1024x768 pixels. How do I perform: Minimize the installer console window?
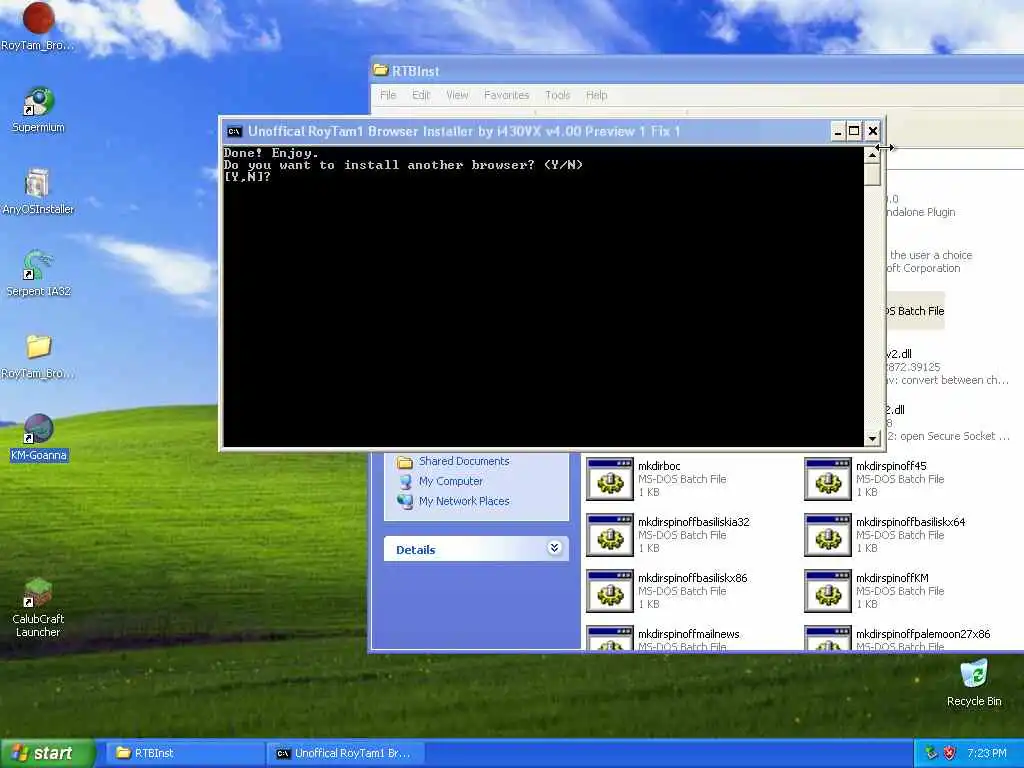837,131
